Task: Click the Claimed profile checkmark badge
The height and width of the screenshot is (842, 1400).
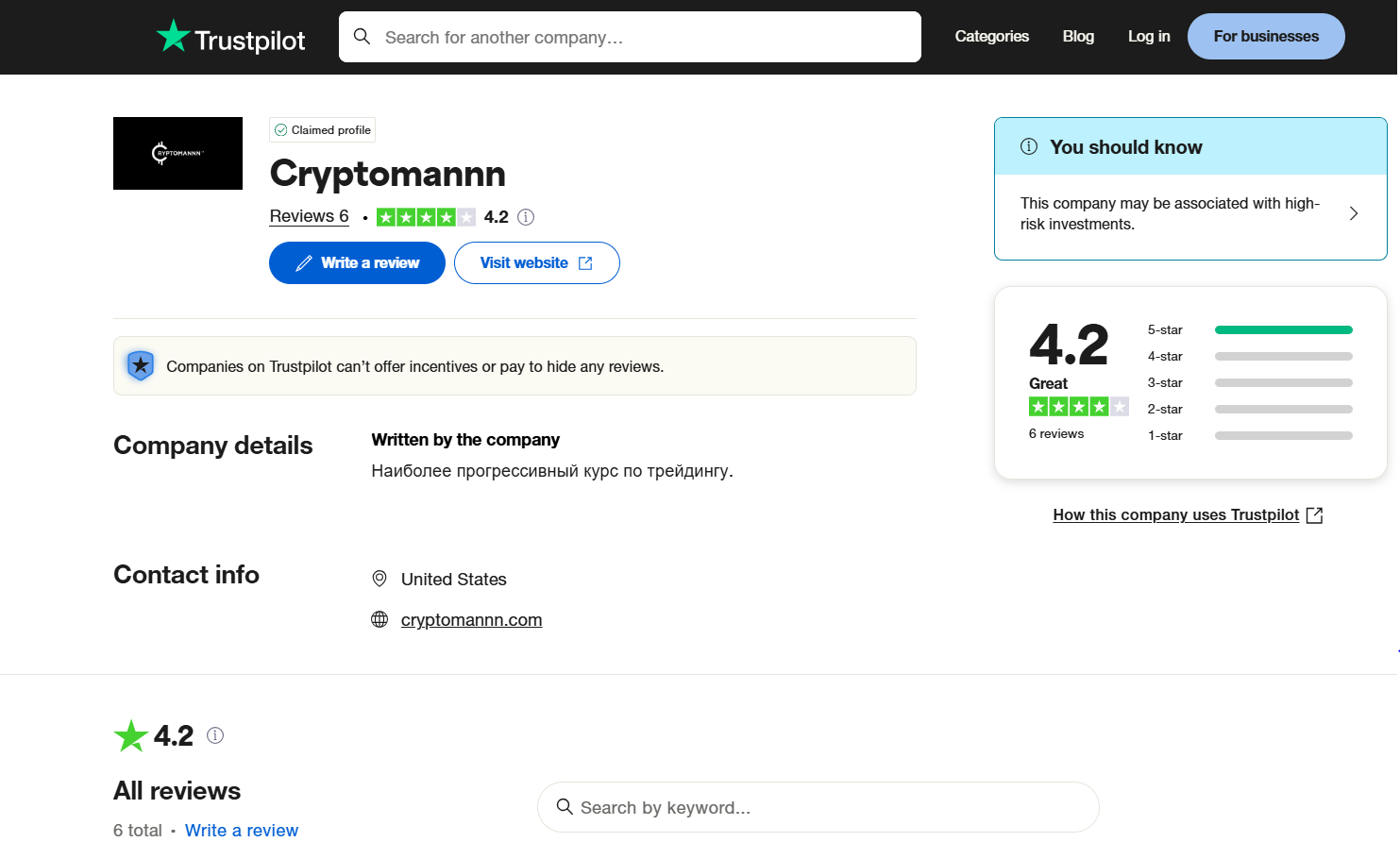Action: click(x=322, y=130)
